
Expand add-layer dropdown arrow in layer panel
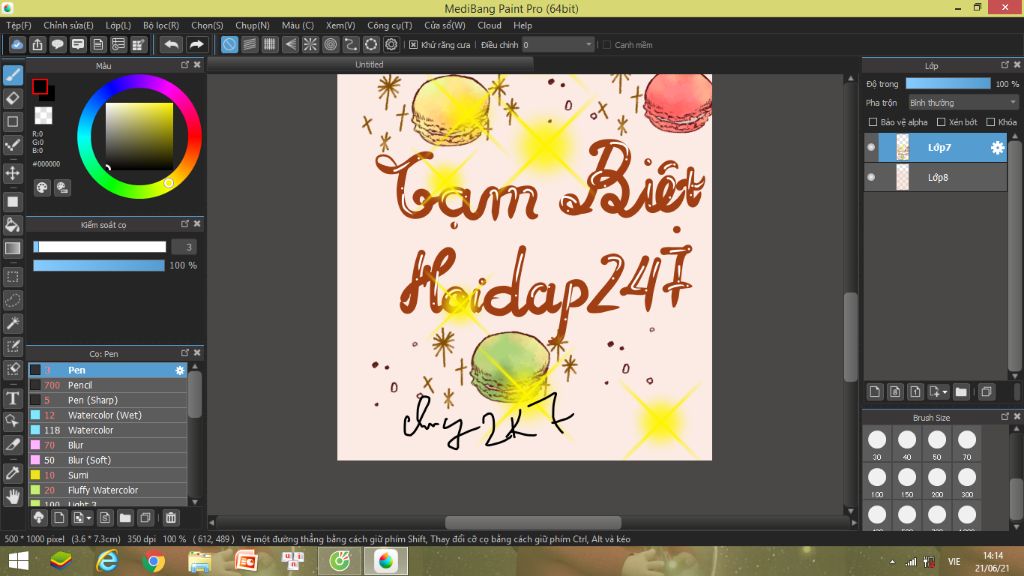(944, 392)
